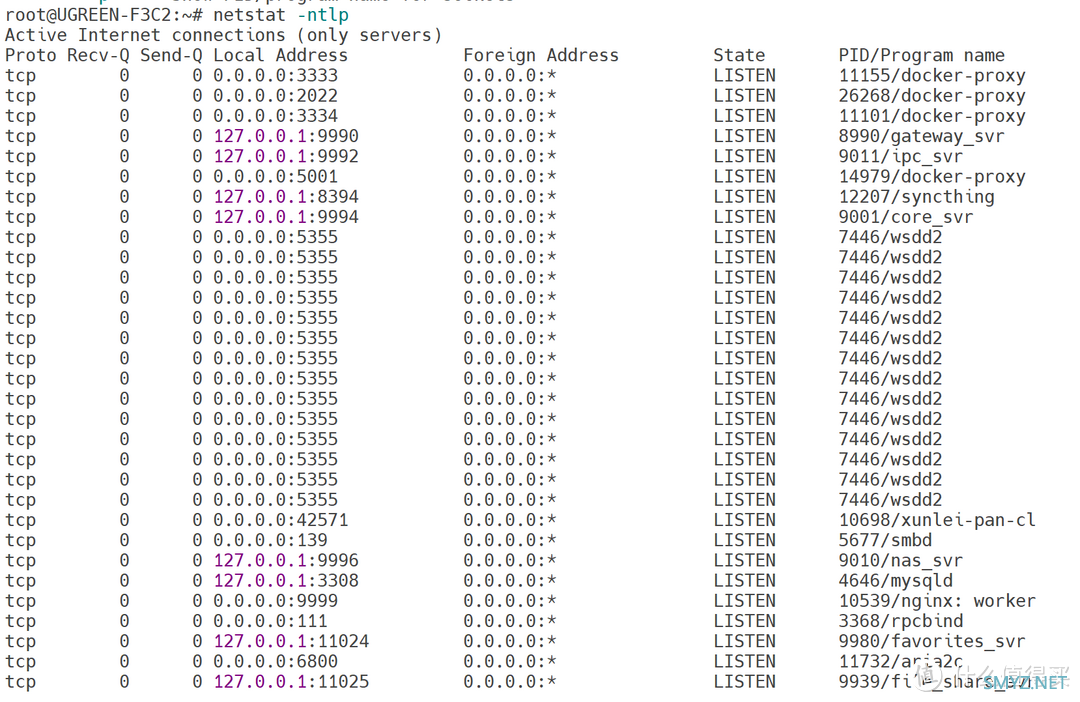This screenshot has height=702, width=1080.
Task: Click program 9980/favorites_svr
Action: pos(932,641)
